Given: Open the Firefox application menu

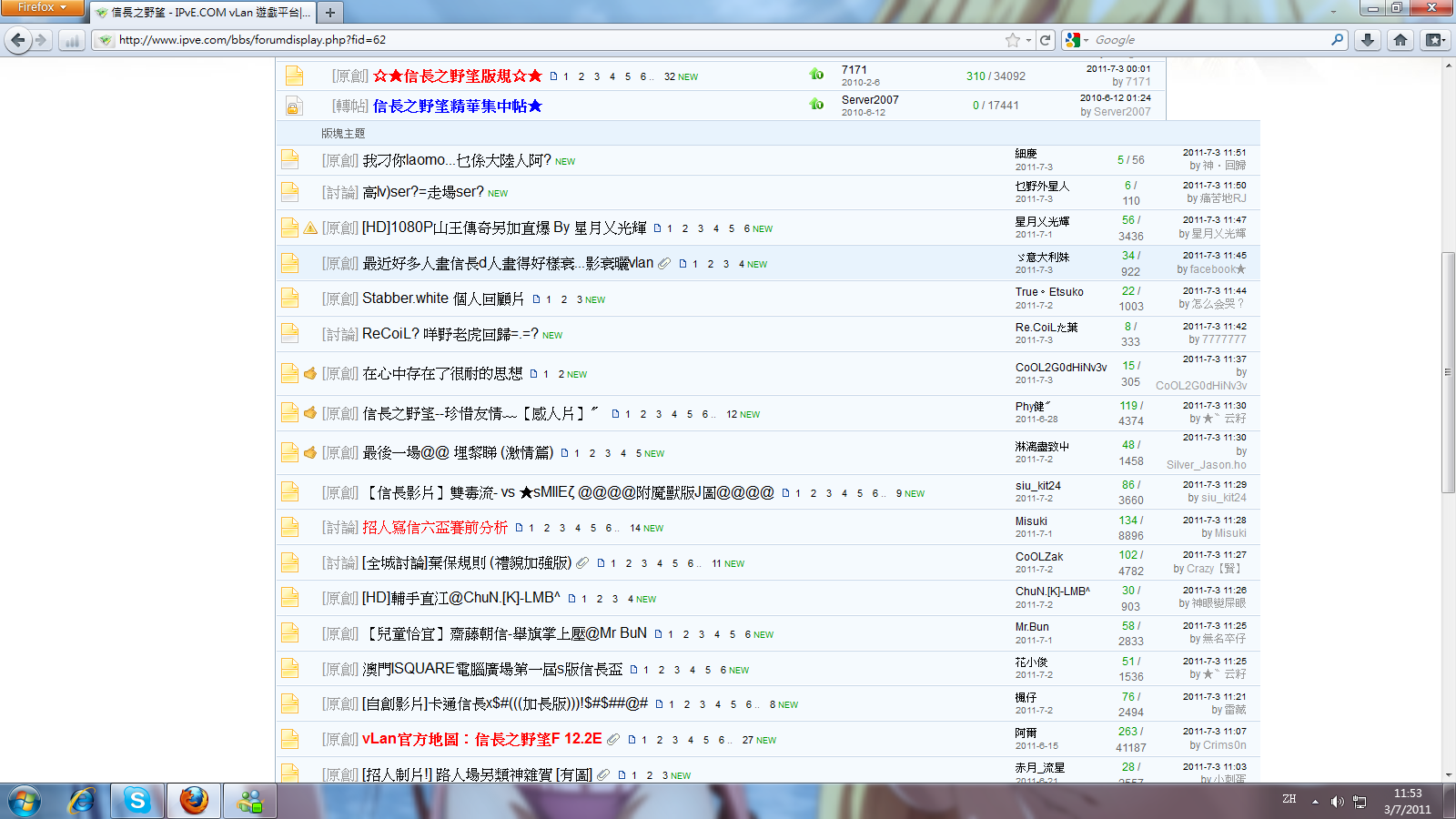Looking at the screenshot, I should tap(42, 7).
